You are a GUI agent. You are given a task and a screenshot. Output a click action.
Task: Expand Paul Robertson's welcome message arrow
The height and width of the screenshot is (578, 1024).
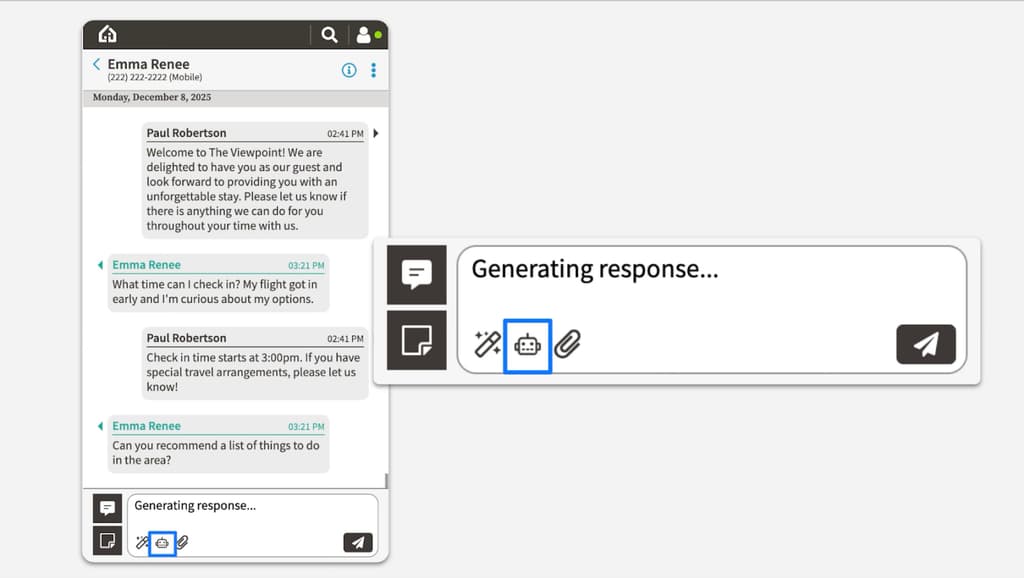pos(377,133)
